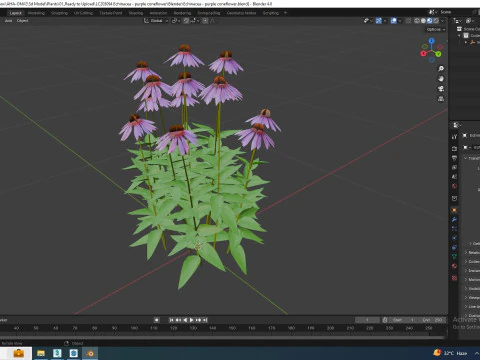This screenshot has width=480, height=360.
Task: Open the Object menu in viewport header
Action: (x=22, y=21)
